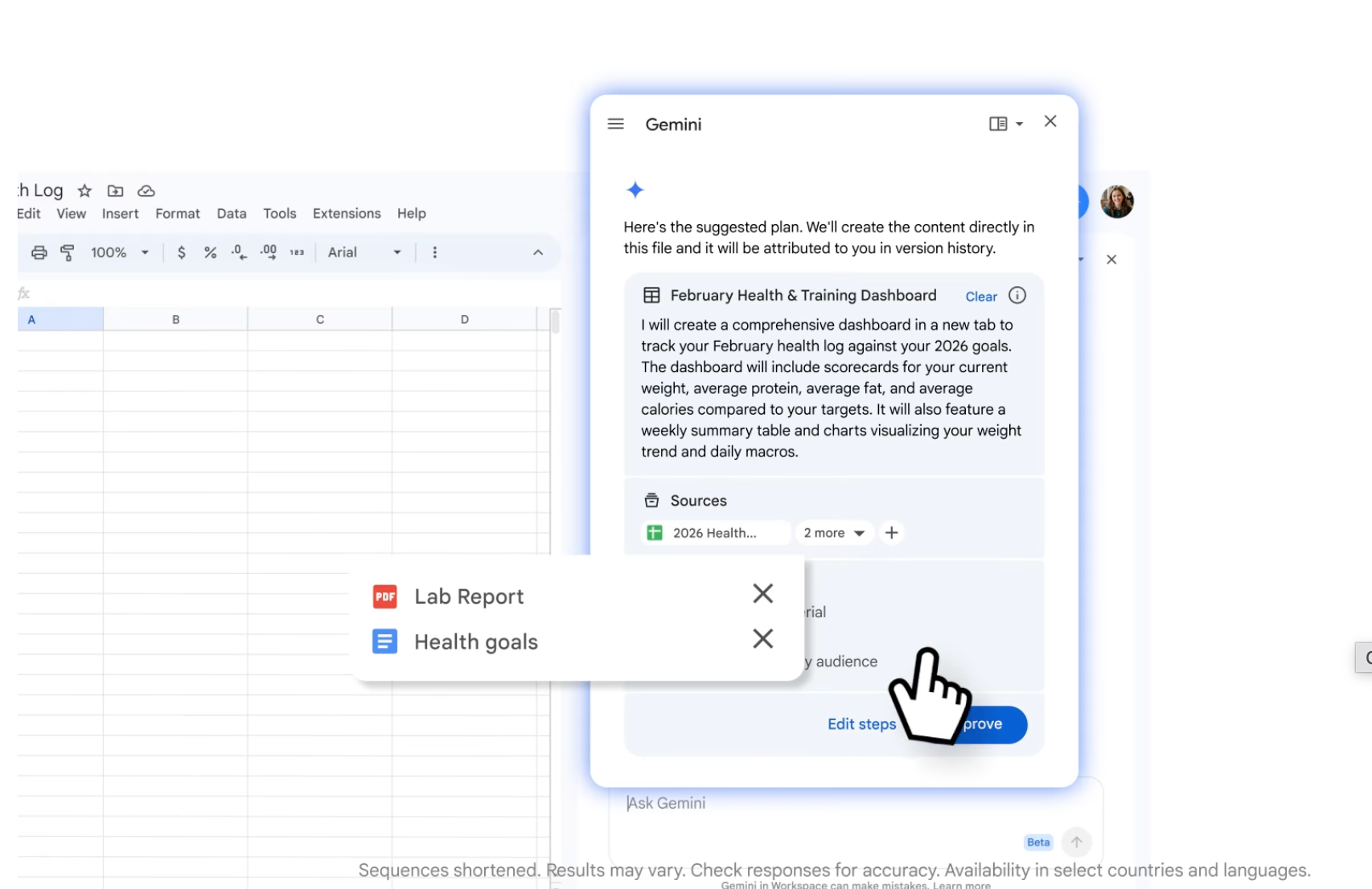Open user account avatar
Viewport: 1372px width, 889px height.
(x=1116, y=202)
